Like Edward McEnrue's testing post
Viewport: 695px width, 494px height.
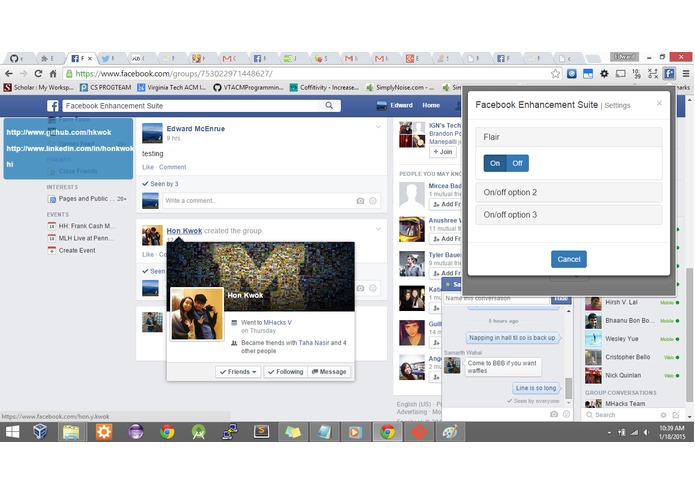pyautogui.click(x=148, y=167)
